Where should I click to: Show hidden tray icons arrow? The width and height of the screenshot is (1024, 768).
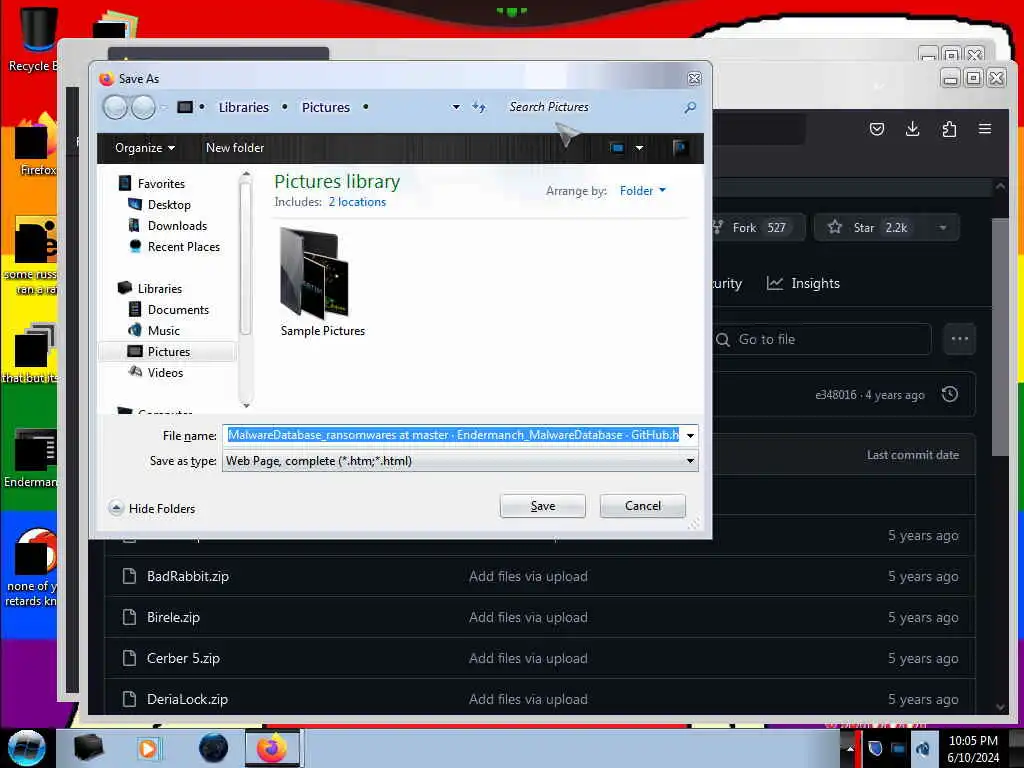pyautogui.click(x=849, y=749)
